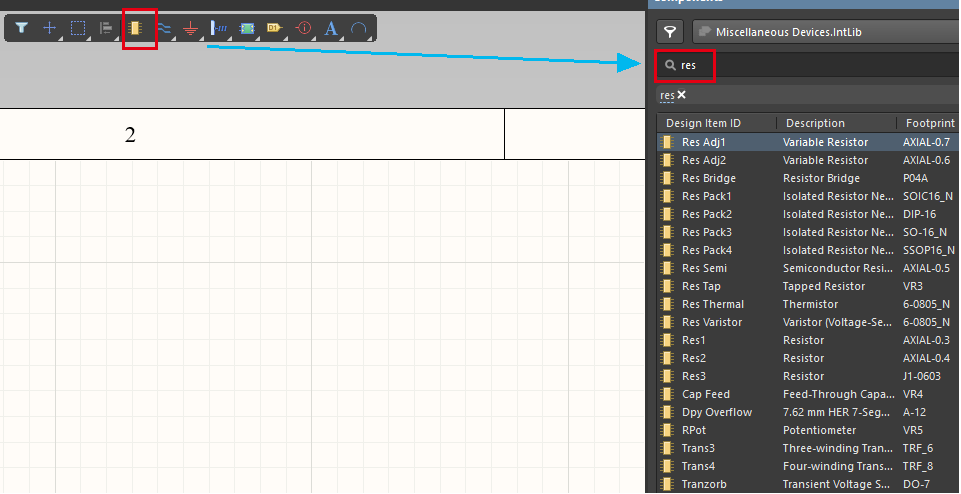Click the Potentiometer description cell
The image size is (961, 494).
coord(819,430)
